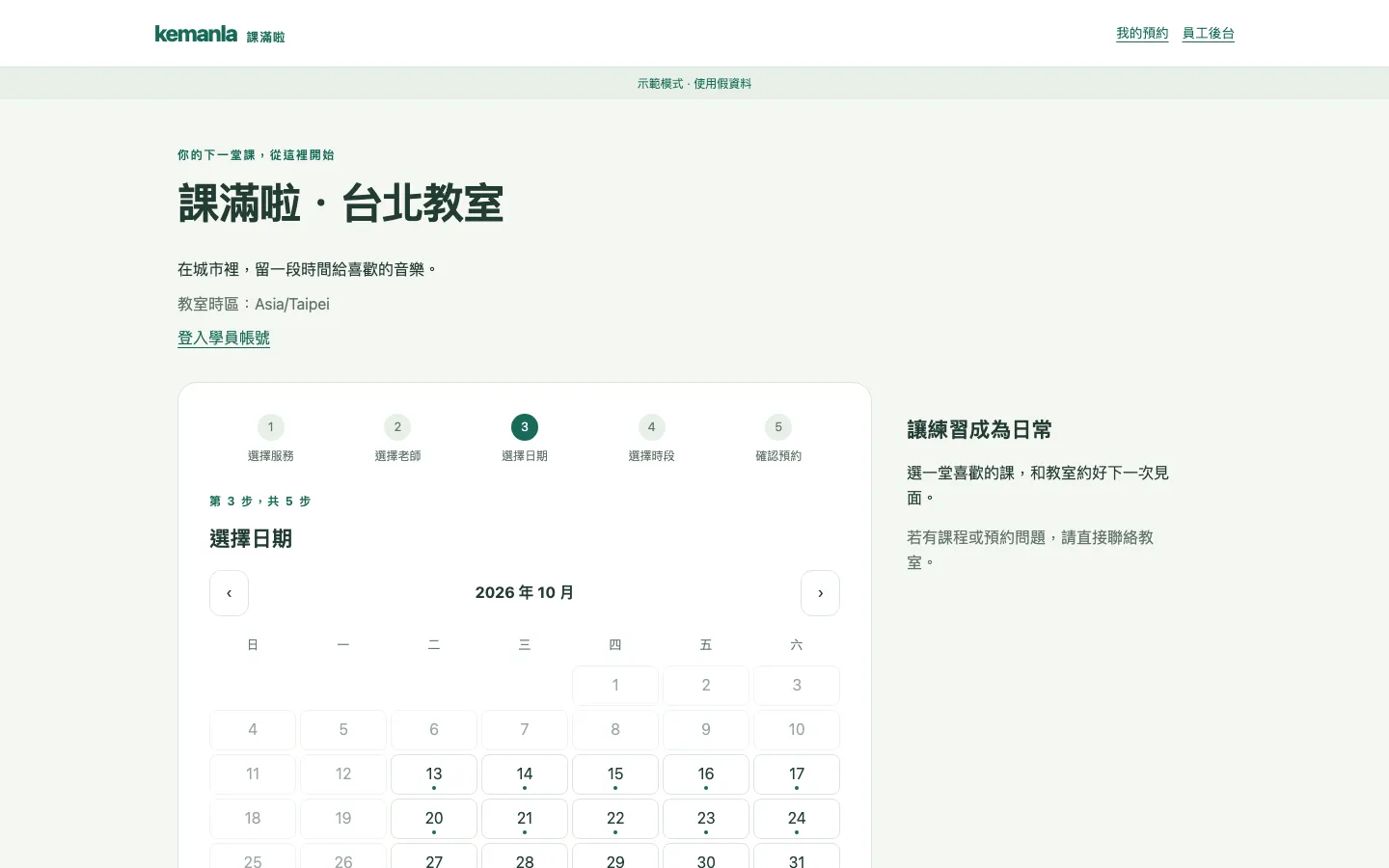Click the kemanla 課滿啦 logo

(x=220, y=34)
